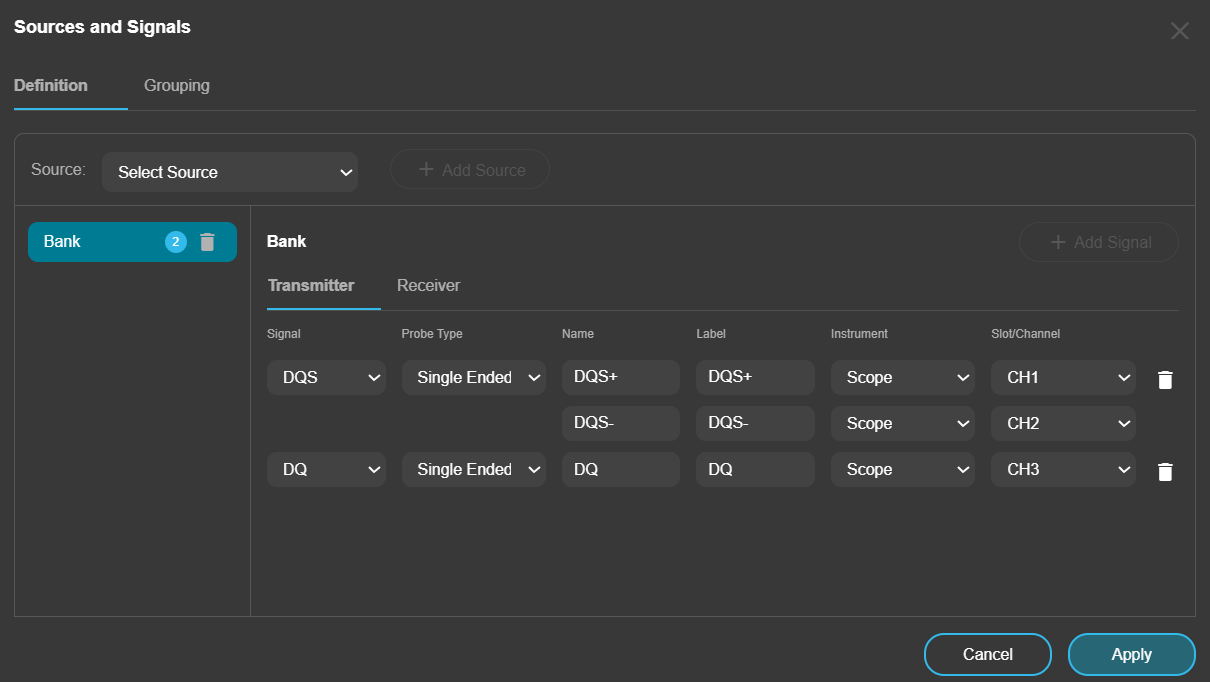Click the DQS+ Name input field
The width and height of the screenshot is (1210, 682).
(x=620, y=378)
